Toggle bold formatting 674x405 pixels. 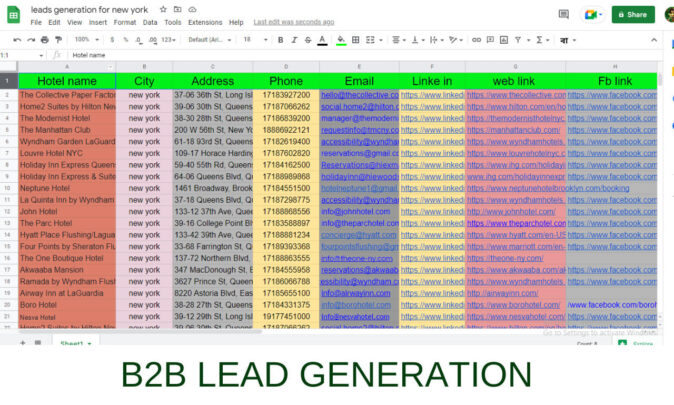[280, 40]
